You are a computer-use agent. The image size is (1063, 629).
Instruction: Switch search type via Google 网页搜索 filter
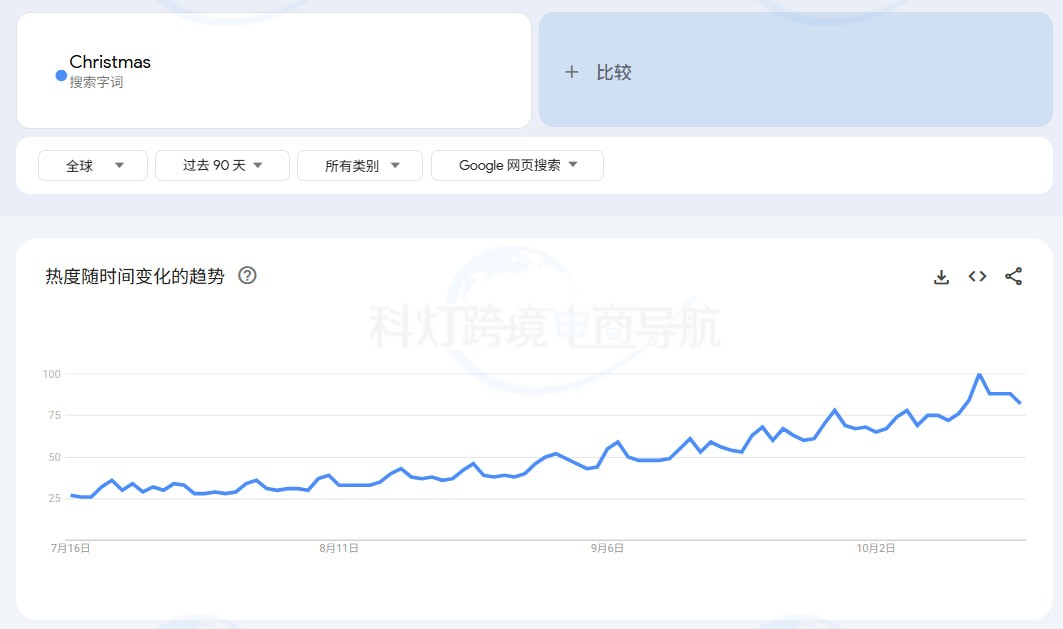pyautogui.click(x=517, y=165)
